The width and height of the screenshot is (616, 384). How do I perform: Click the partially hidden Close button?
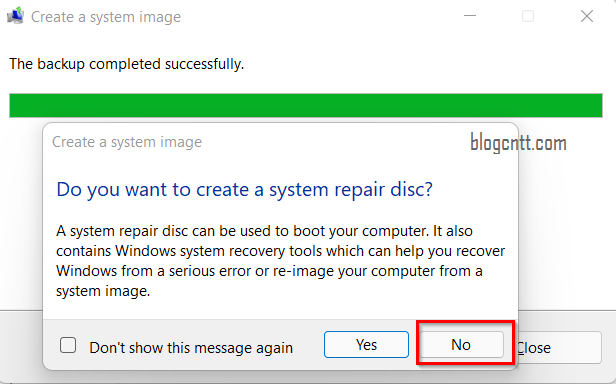[x=560, y=347]
